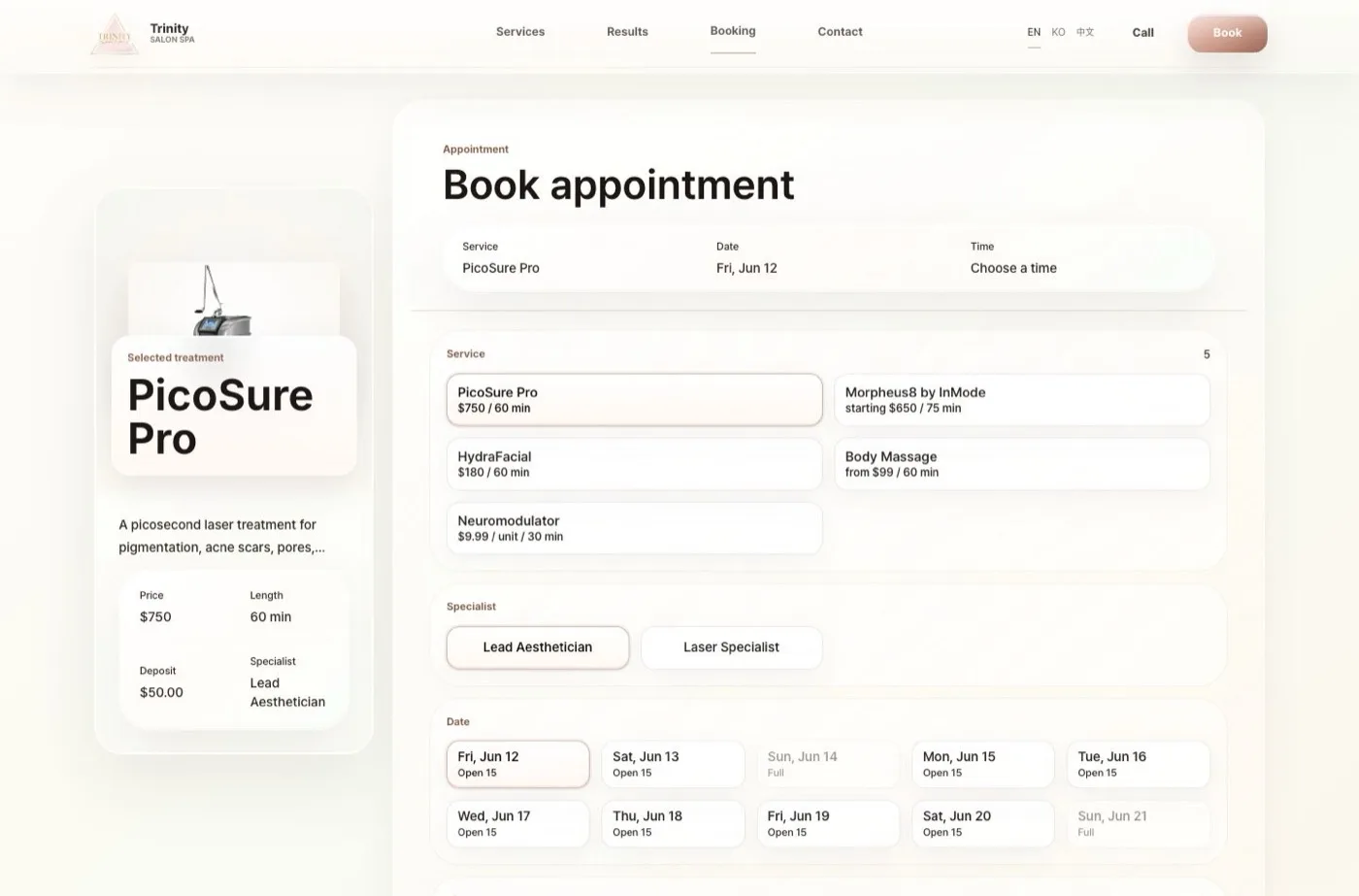The height and width of the screenshot is (896, 1359).
Task: Choose date Thu, Jun 18
Action: (x=673, y=823)
